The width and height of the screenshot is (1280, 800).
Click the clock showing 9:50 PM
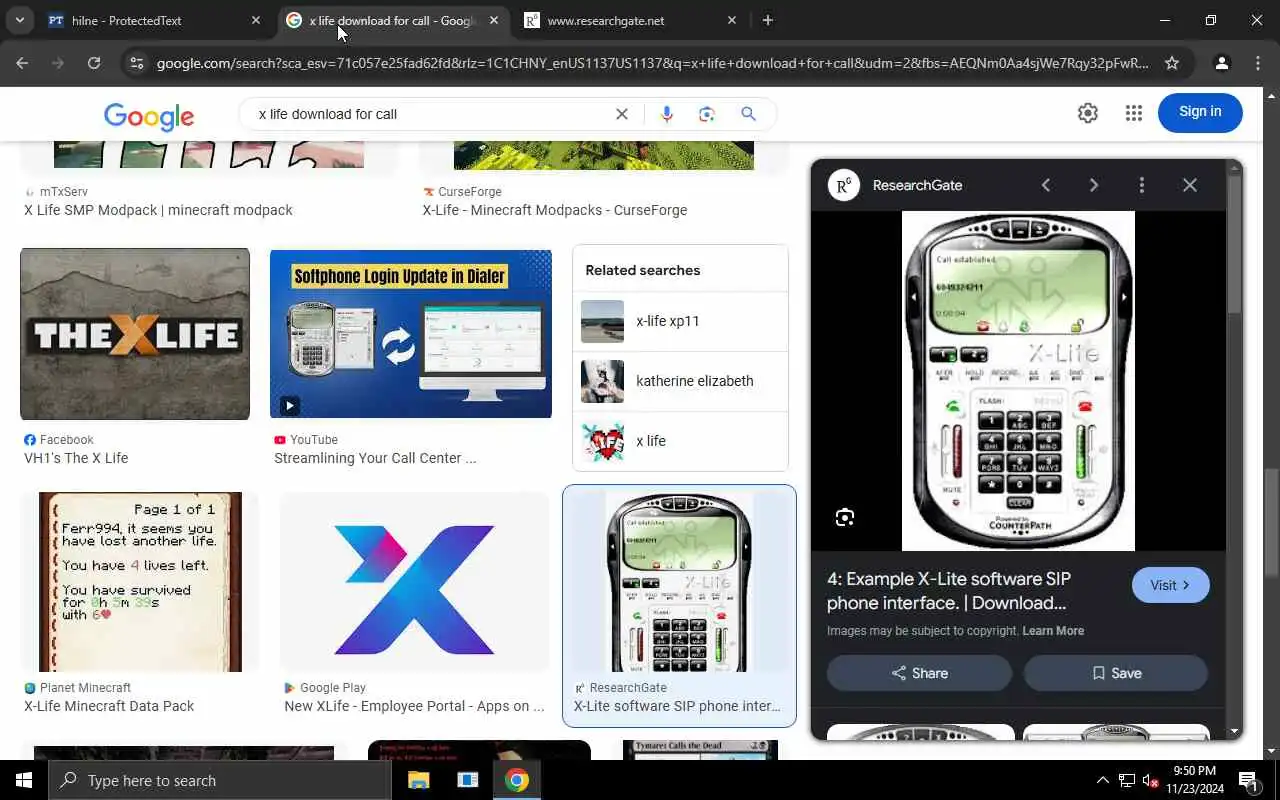click(x=1195, y=771)
